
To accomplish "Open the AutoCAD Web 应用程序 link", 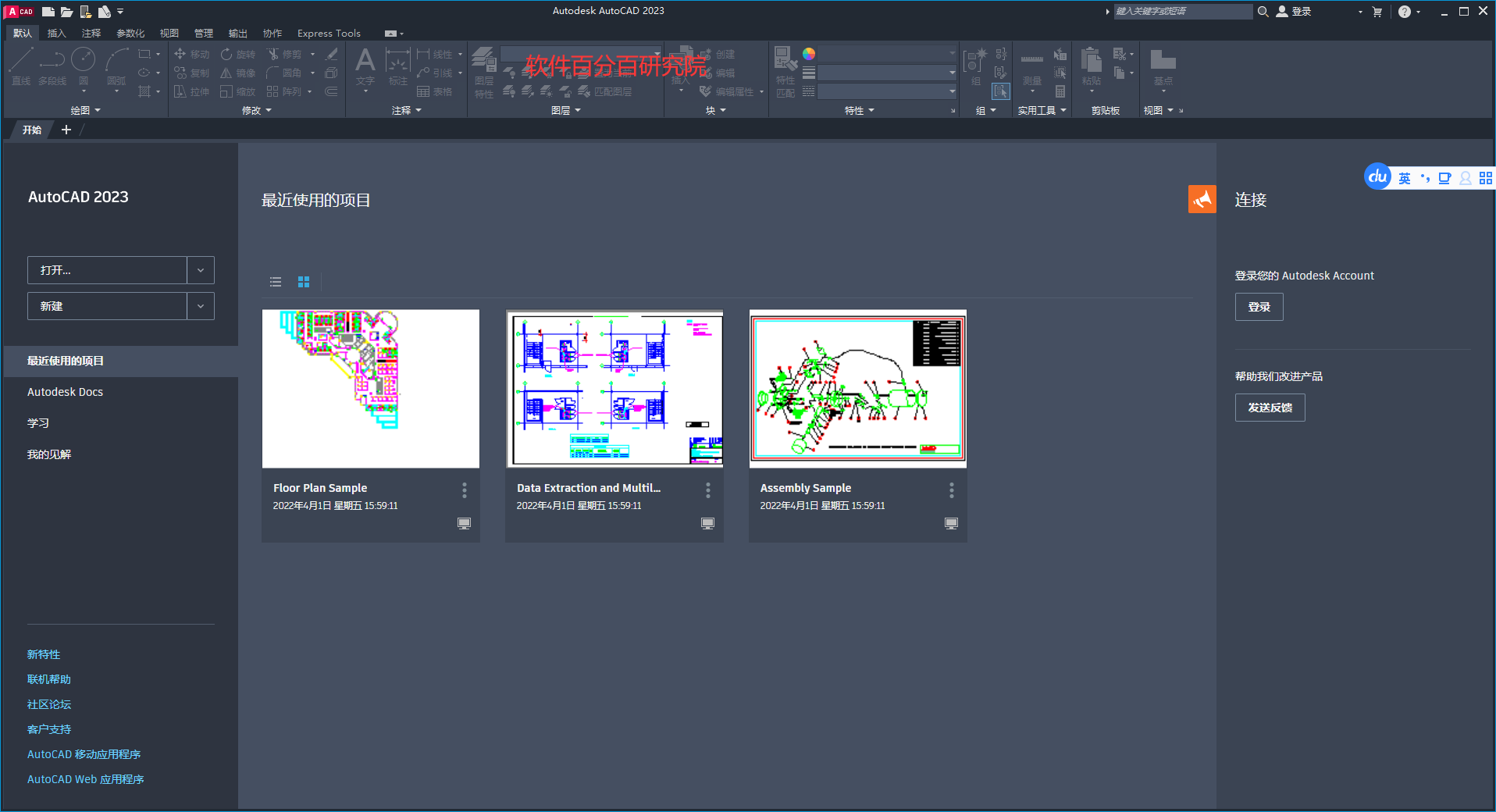I will (x=86, y=779).
